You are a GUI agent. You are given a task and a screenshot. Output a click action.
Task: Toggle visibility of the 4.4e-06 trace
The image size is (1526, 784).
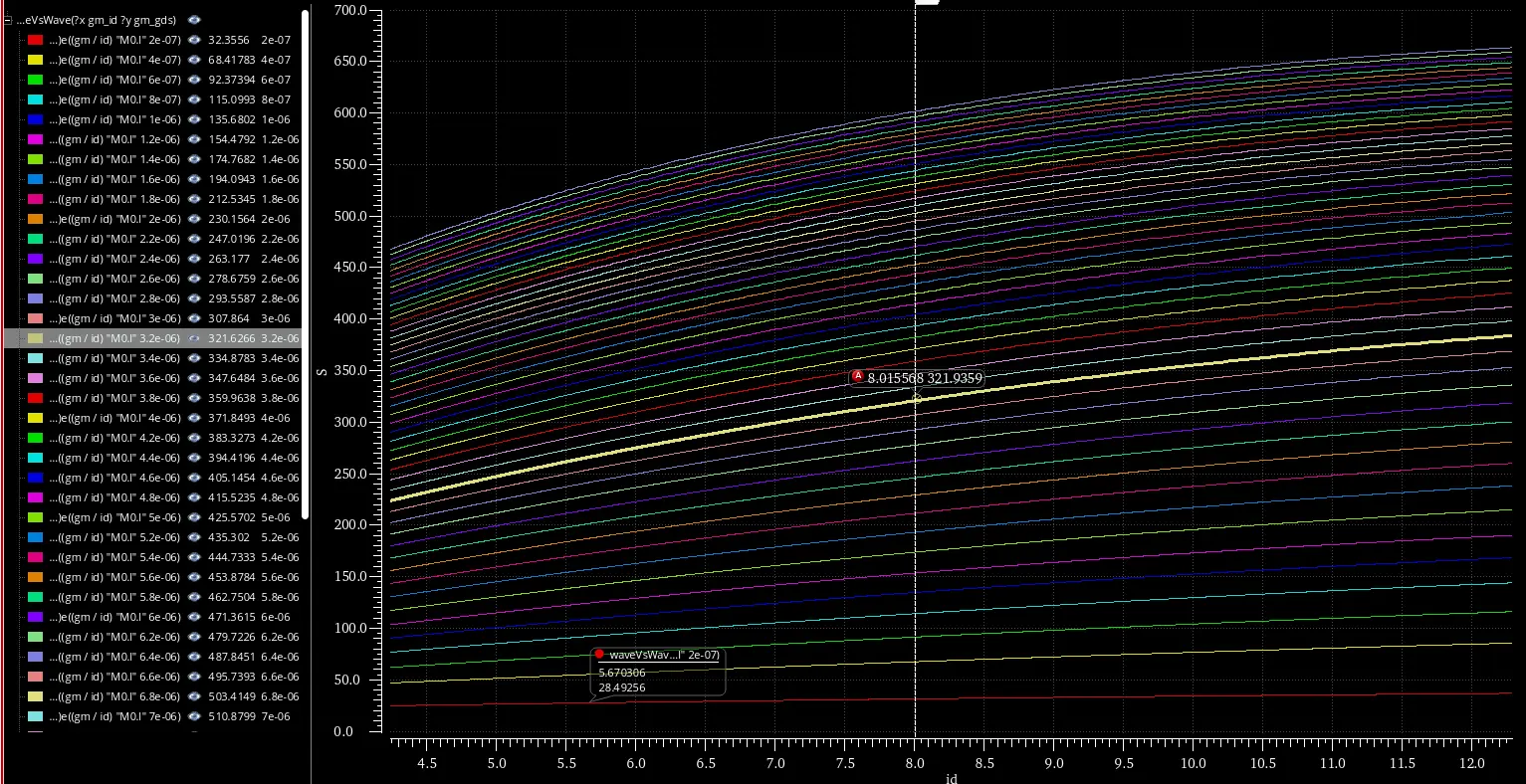click(194, 458)
